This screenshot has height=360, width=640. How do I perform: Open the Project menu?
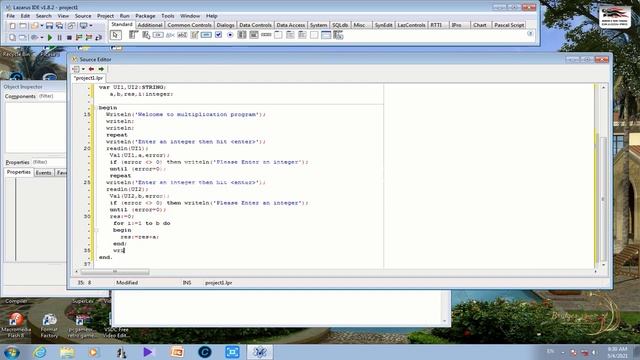[x=105, y=16]
